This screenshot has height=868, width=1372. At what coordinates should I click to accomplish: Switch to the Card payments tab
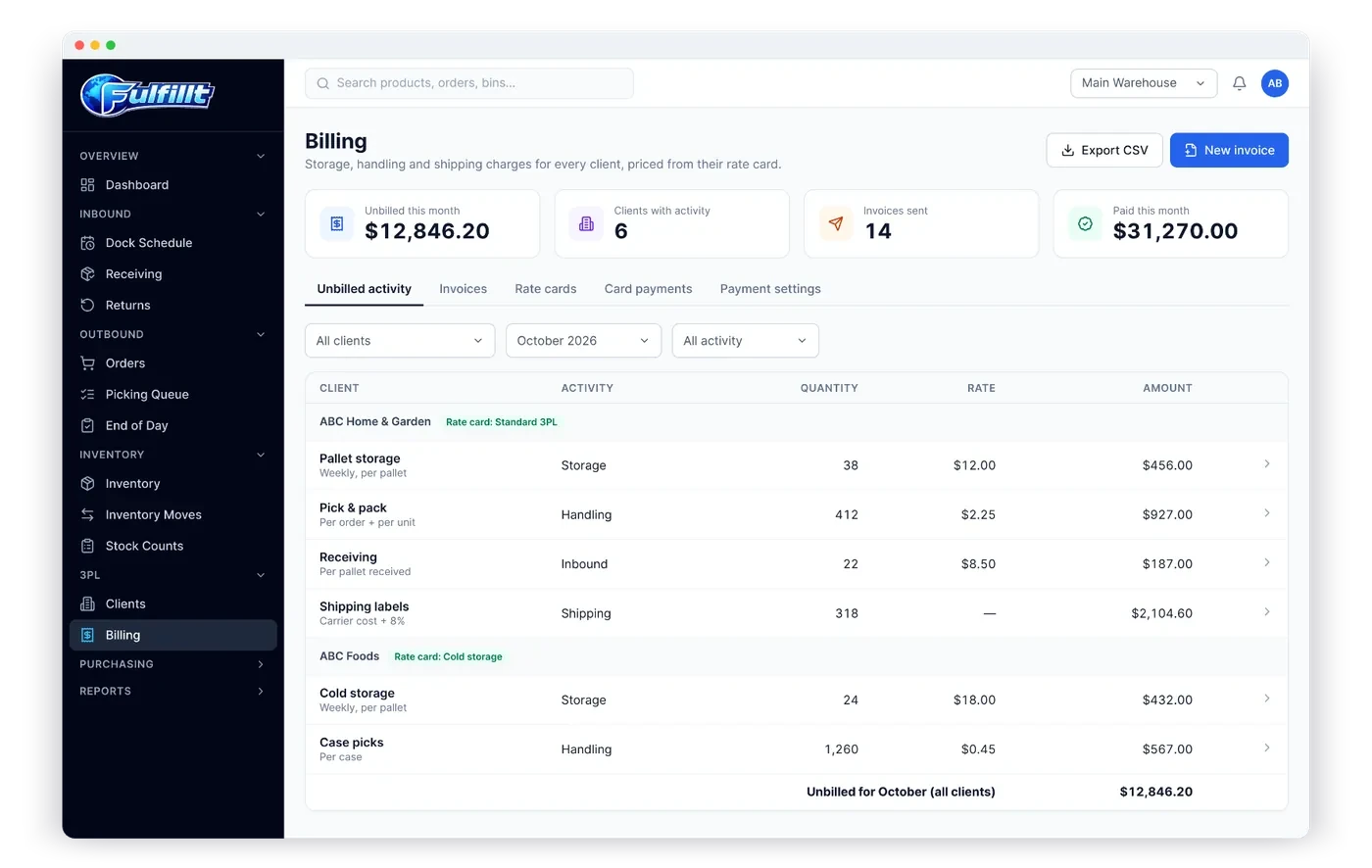click(x=649, y=289)
